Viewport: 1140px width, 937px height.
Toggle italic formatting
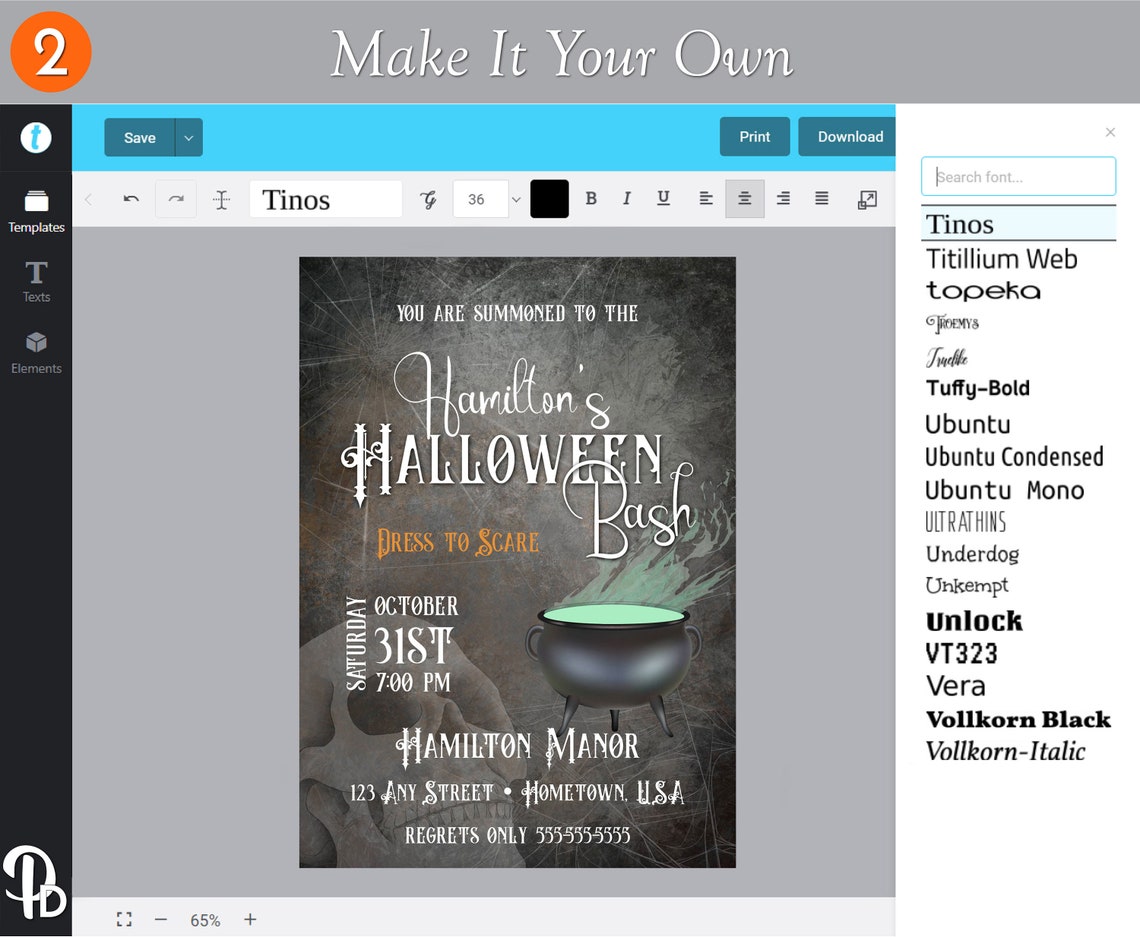[x=627, y=198]
